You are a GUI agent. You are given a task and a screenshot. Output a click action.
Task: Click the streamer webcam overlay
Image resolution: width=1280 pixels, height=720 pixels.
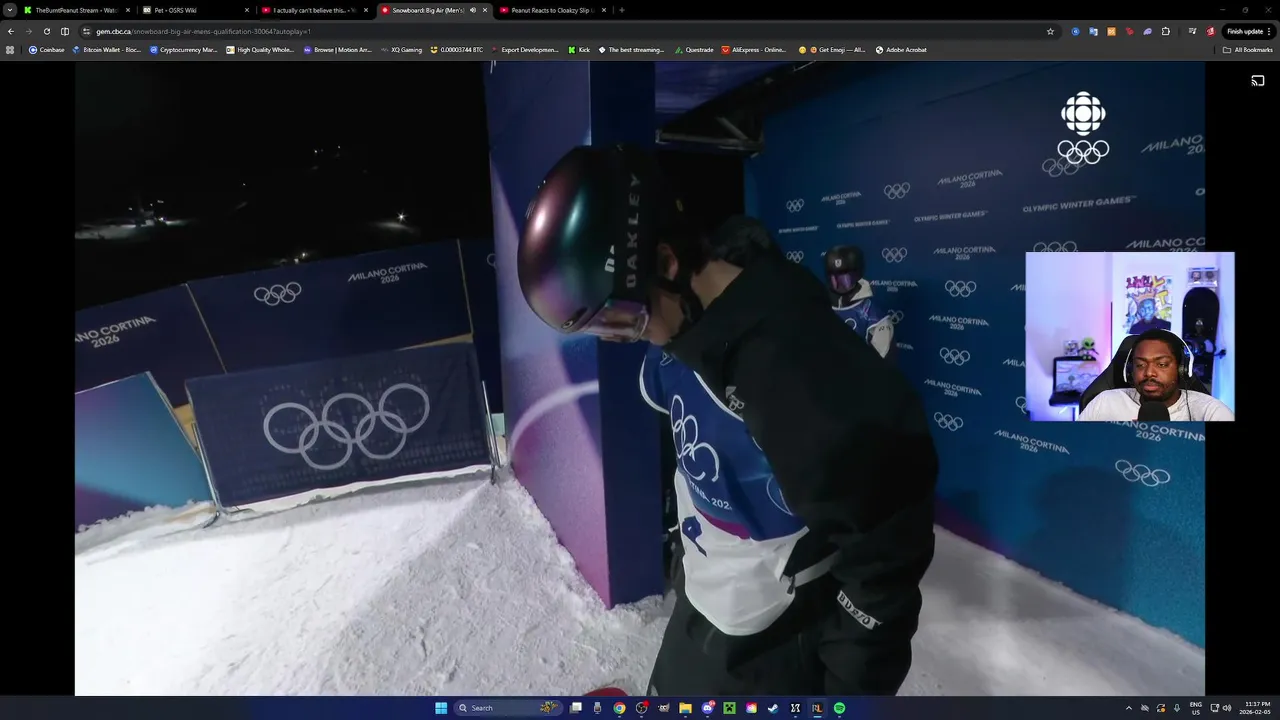(1130, 336)
